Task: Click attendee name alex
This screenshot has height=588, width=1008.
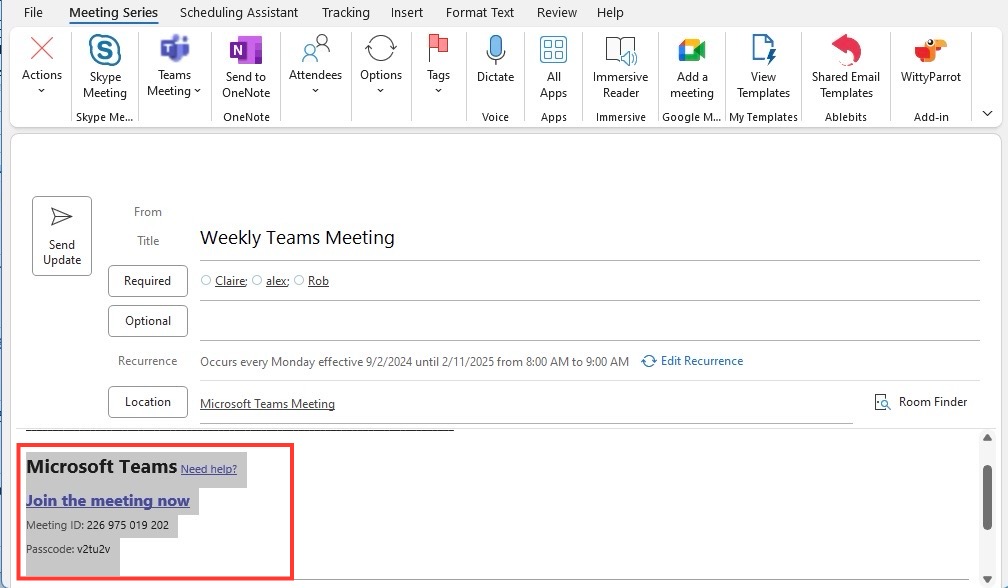Action: point(276,281)
